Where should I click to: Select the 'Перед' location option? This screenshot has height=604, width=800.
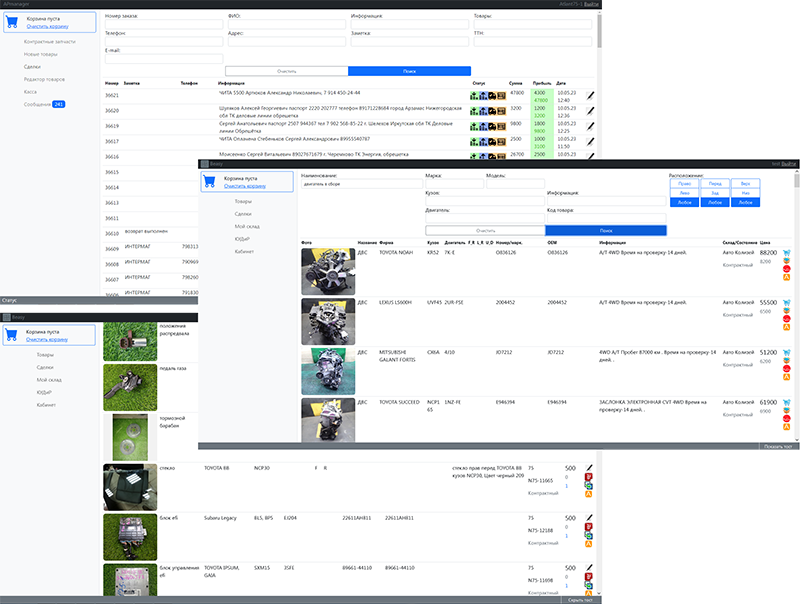click(714, 184)
